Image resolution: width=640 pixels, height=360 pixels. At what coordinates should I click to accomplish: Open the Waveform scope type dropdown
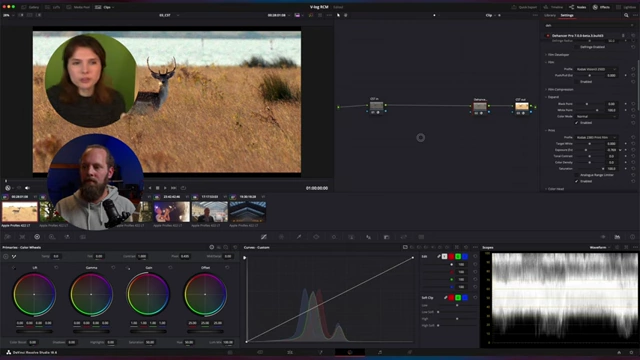pos(600,247)
